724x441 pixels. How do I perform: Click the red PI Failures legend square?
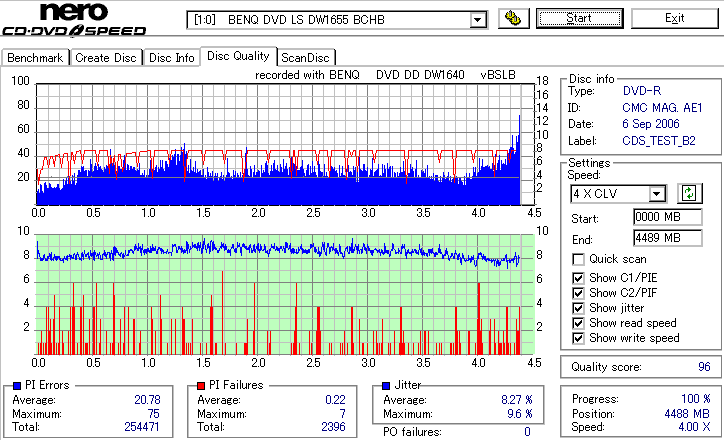201,386
